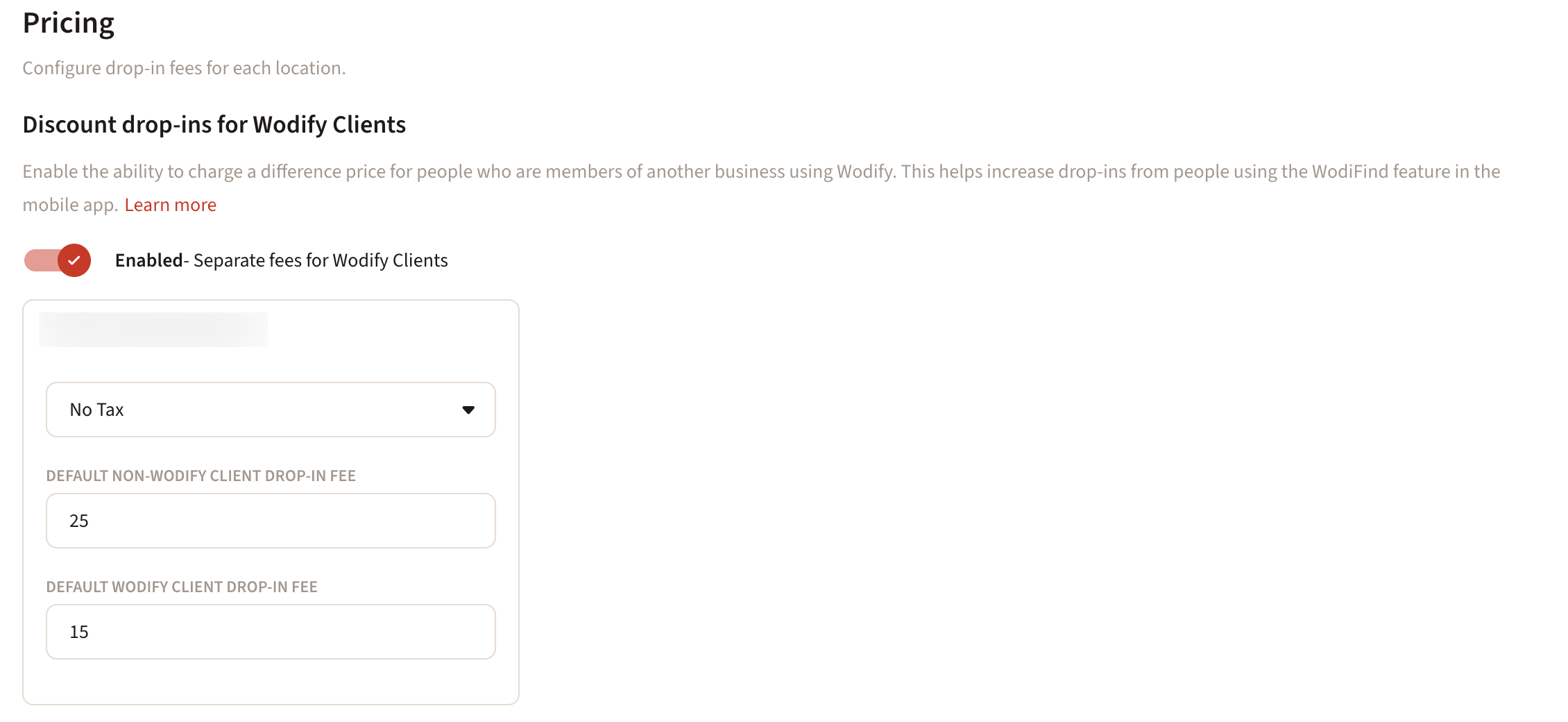Click the checkmark icon on the toggle knob
The width and height of the screenshot is (1568, 722).
coord(74,260)
